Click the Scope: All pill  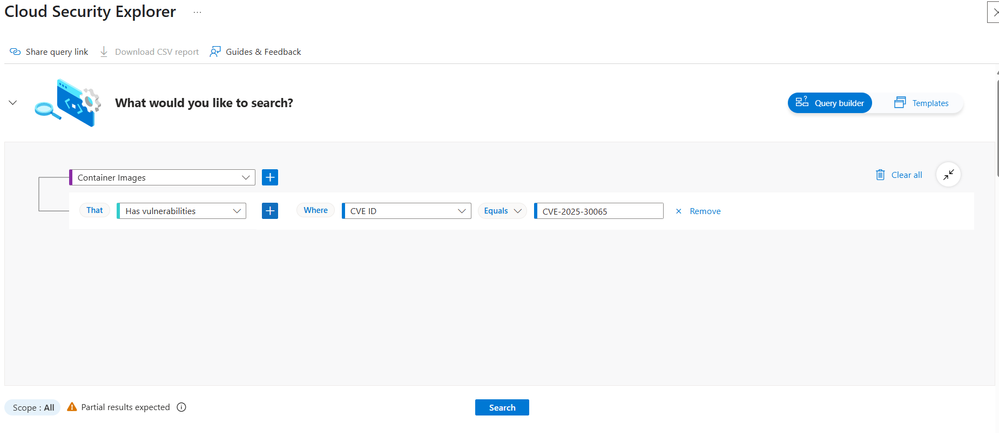[x=32, y=408]
